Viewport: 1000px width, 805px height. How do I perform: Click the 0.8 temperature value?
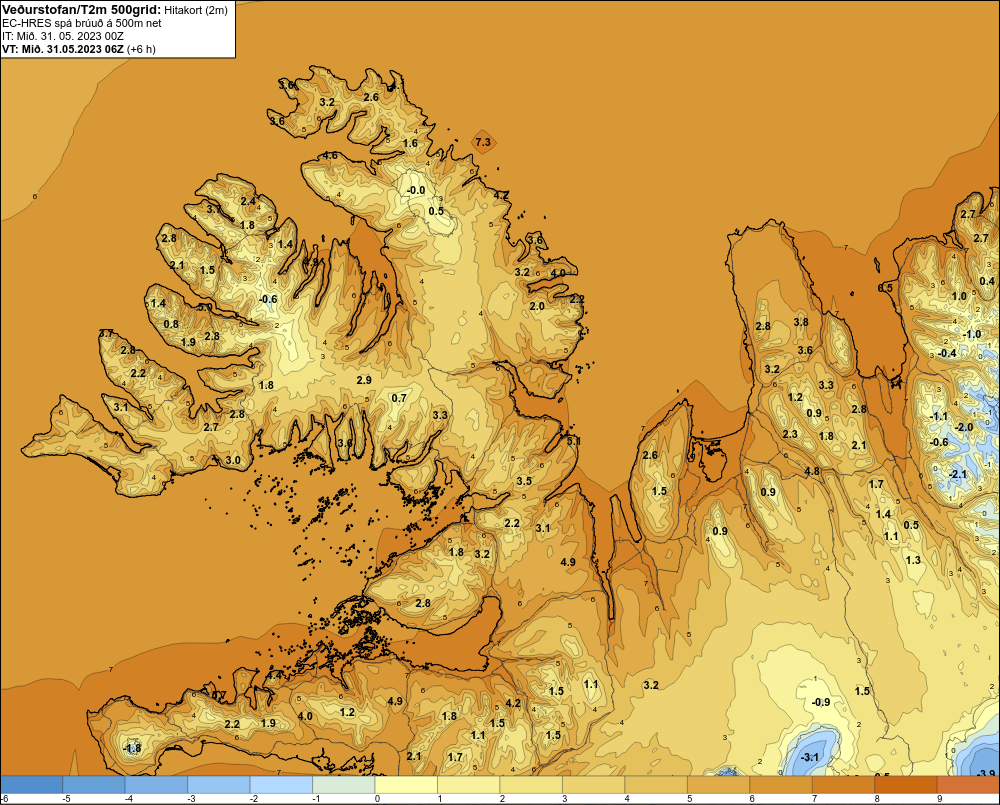tap(171, 324)
